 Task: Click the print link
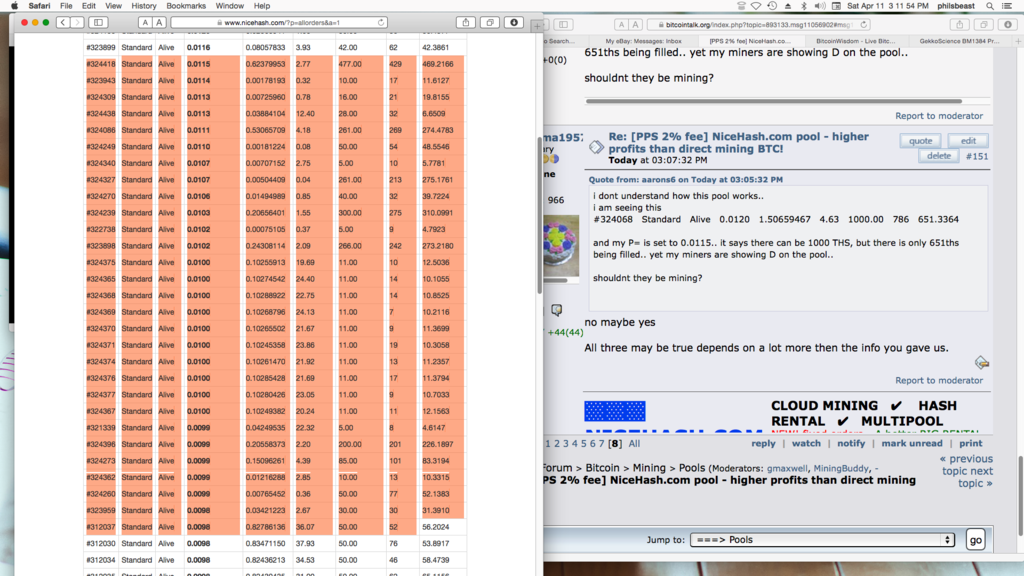(x=970, y=443)
